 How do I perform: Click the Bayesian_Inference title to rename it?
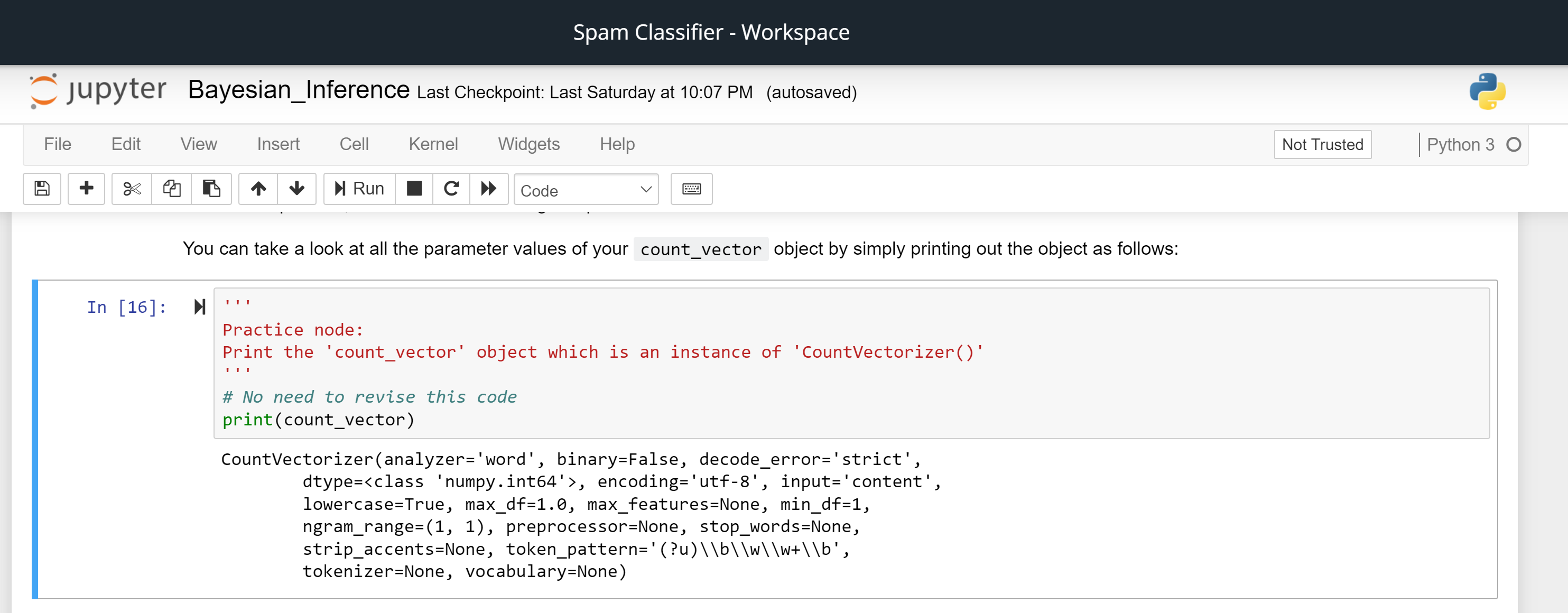297,90
